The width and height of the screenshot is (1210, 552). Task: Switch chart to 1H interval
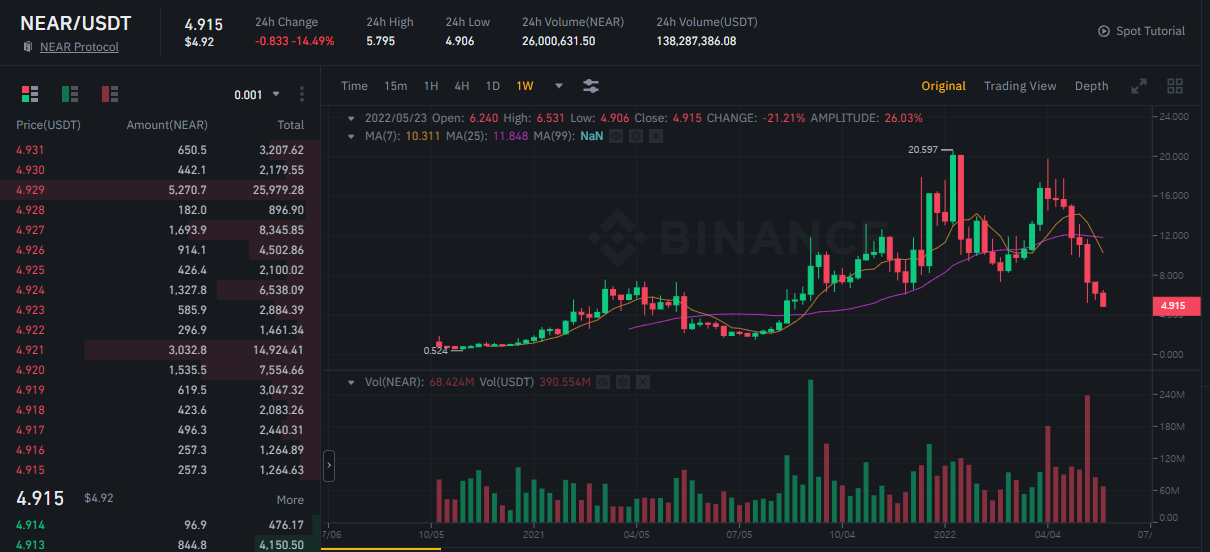point(431,86)
